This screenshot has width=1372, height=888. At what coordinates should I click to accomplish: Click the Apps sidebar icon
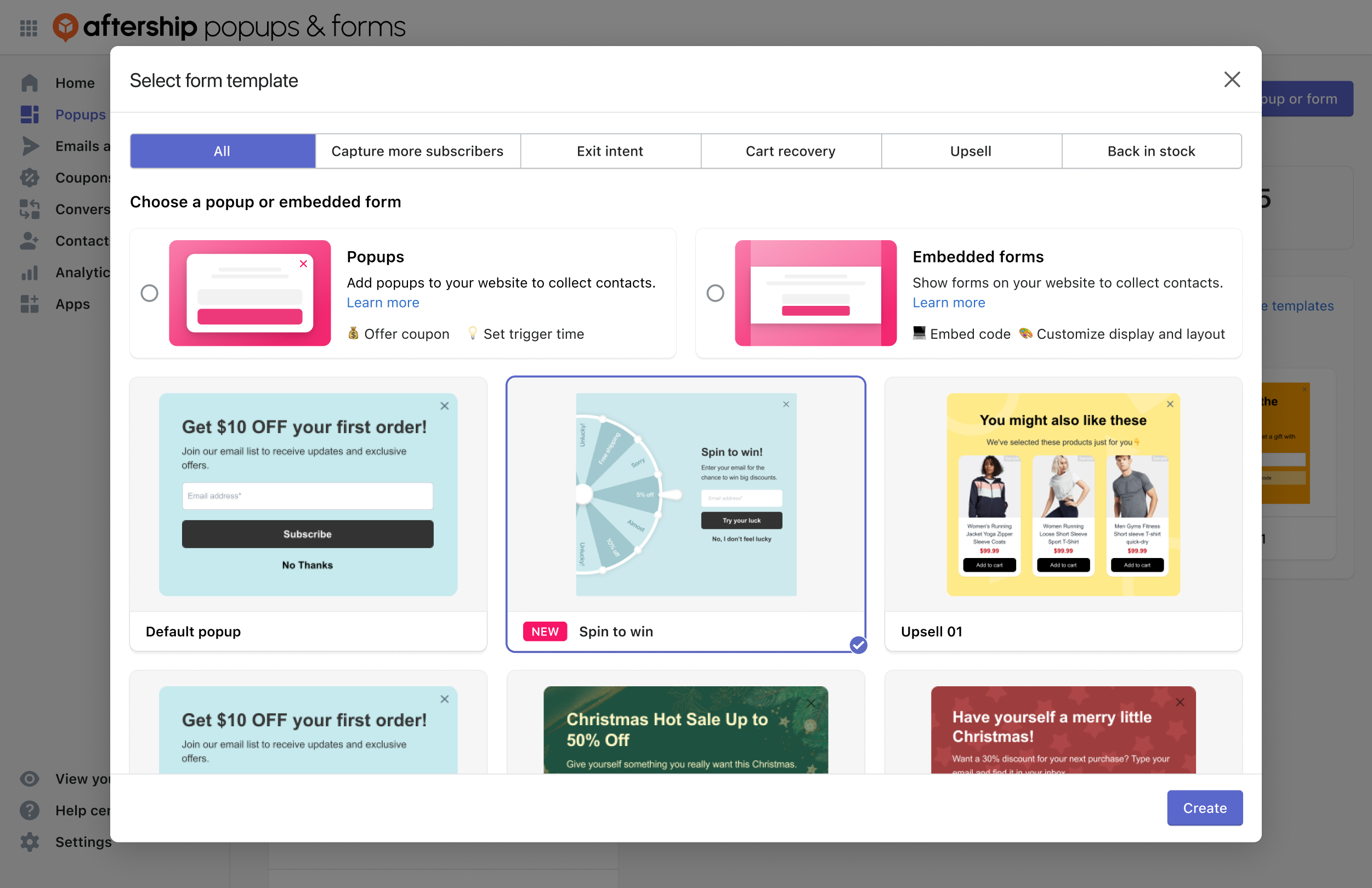coord(30,304)
